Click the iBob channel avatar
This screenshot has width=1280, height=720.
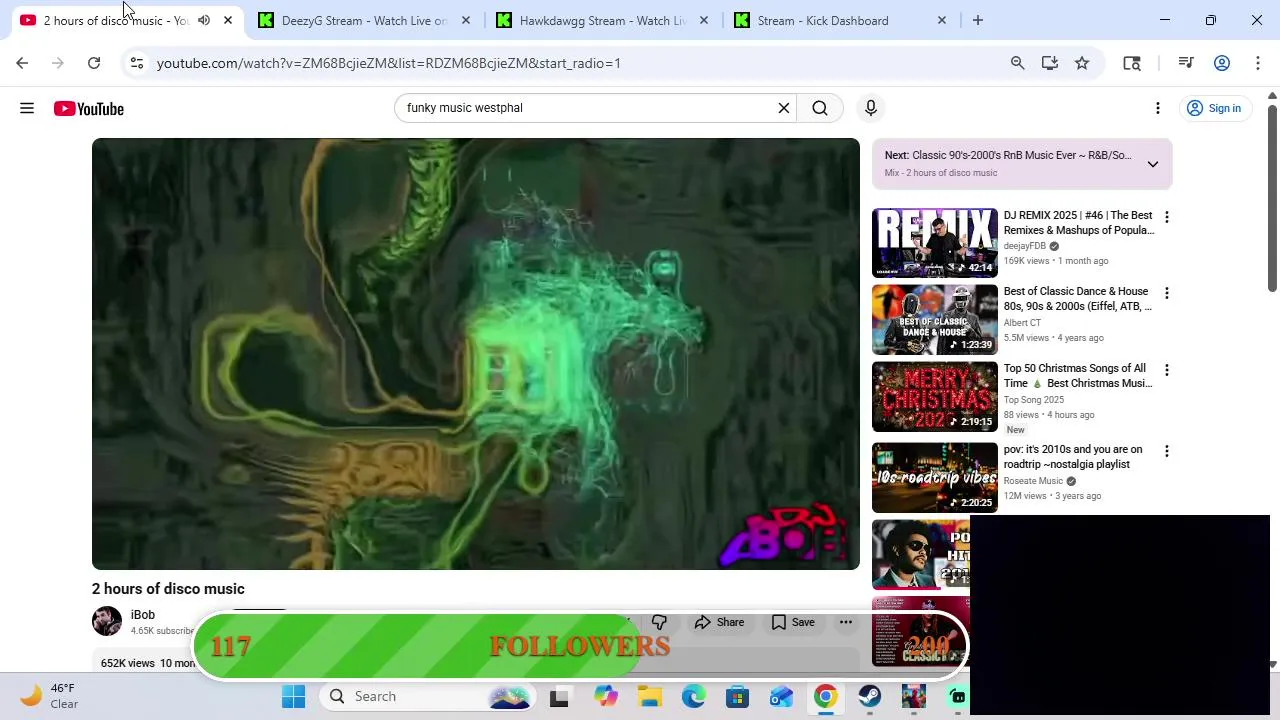click(x=107, y=621)
